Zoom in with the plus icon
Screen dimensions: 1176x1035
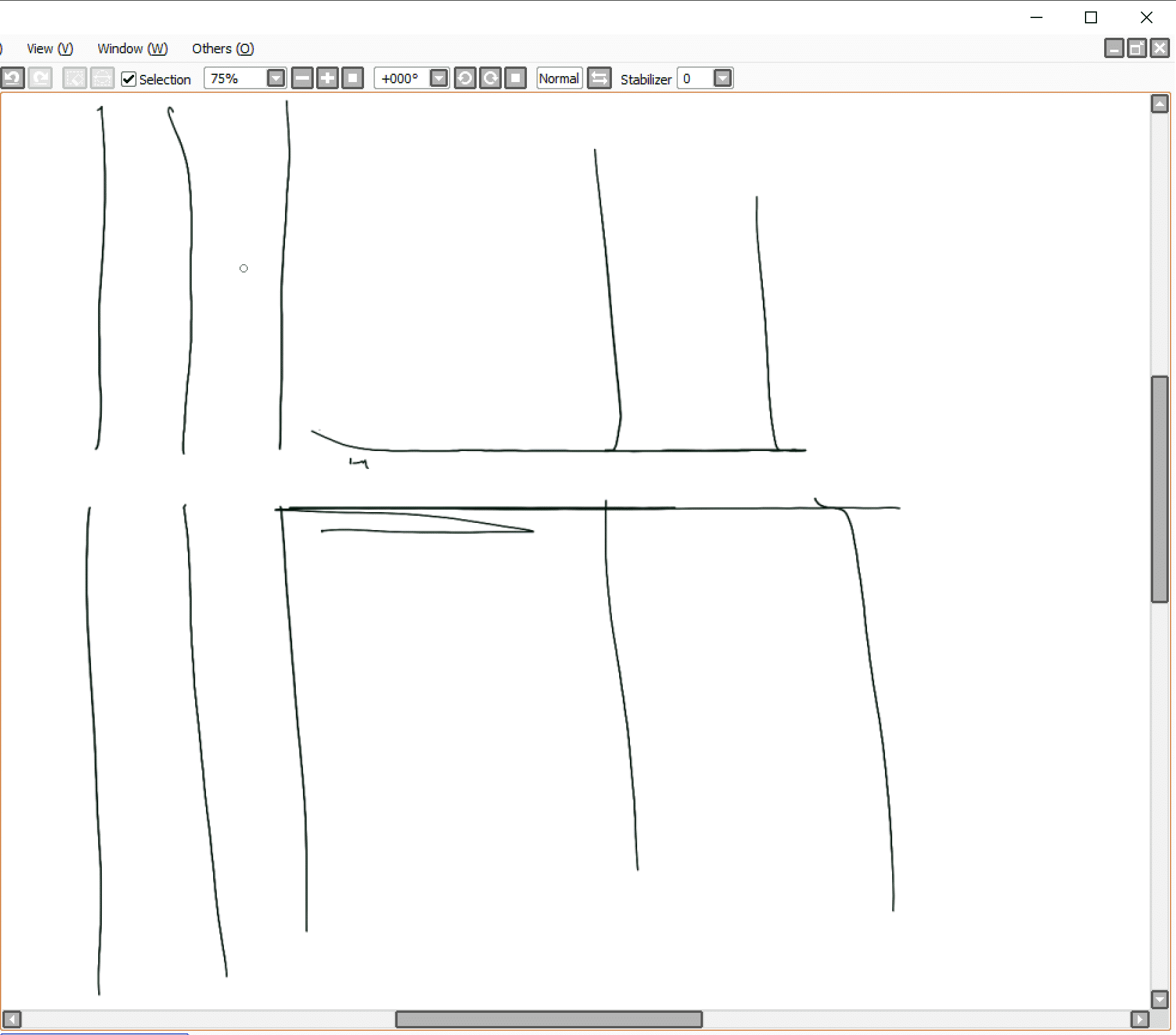[328, 78]
